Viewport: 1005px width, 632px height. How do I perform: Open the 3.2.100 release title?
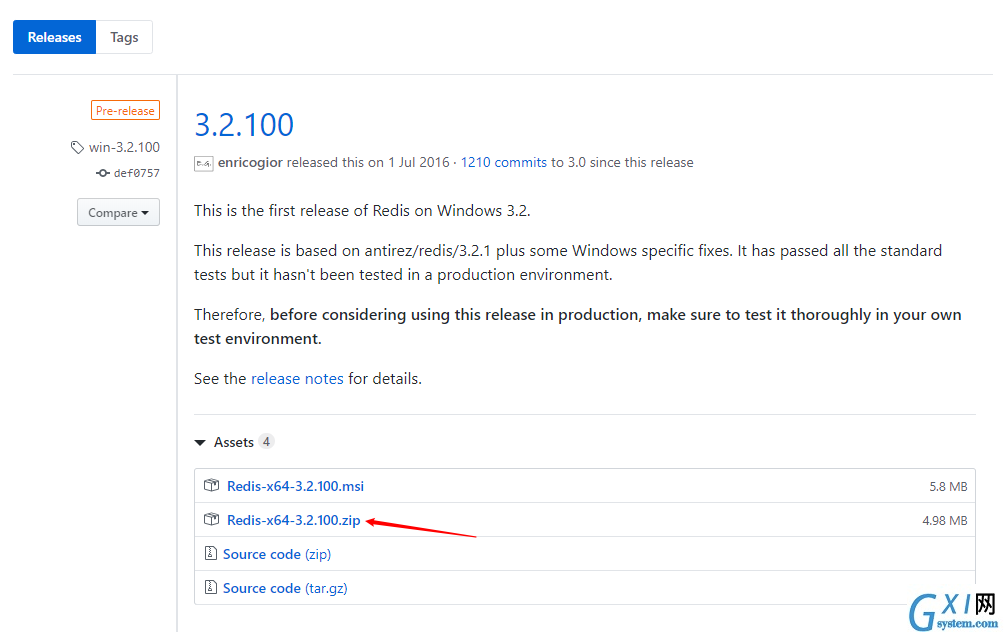[x=244, y=124]
